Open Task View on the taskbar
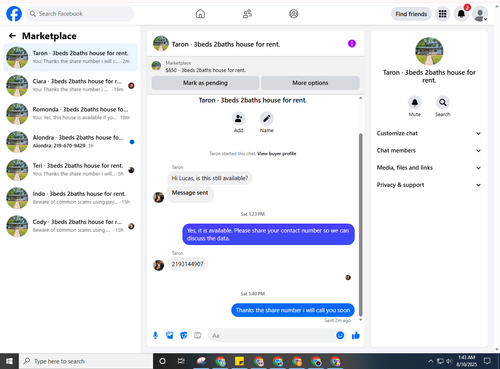500x369 pixels. click(181, 361)
